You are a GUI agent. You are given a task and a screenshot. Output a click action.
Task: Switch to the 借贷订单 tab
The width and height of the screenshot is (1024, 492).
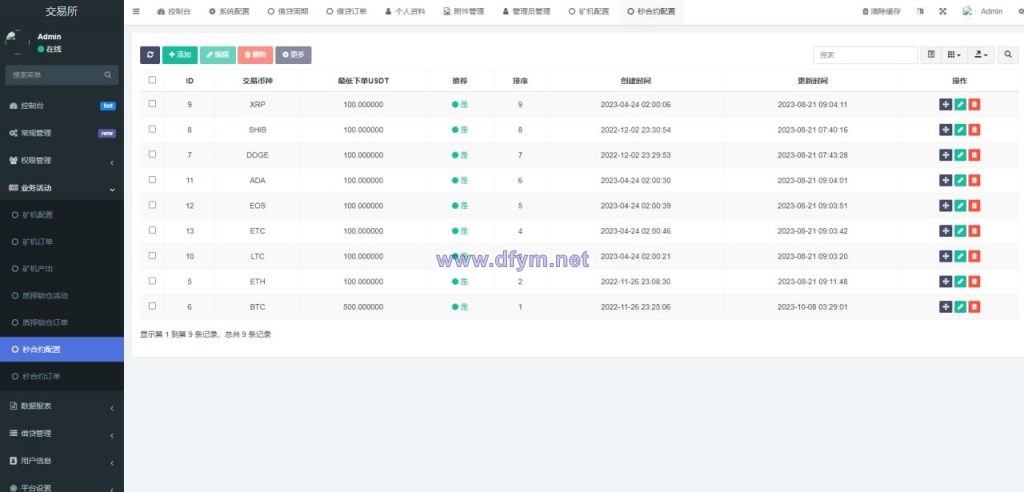(x=347, y=11)
